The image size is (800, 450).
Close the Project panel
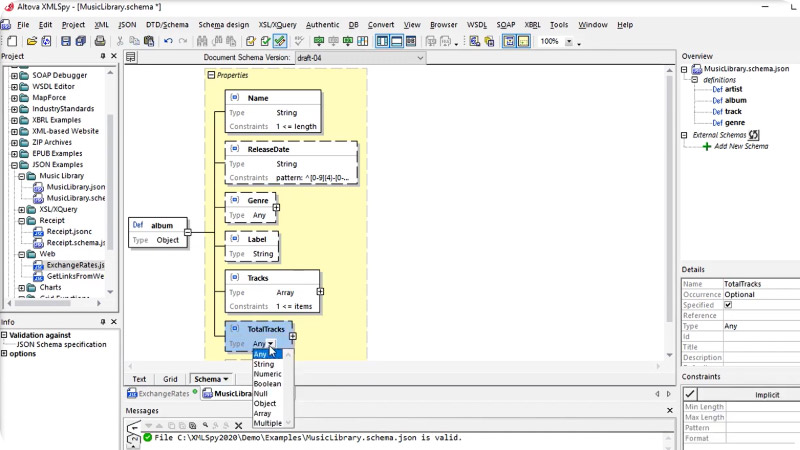tap(114, 56)
